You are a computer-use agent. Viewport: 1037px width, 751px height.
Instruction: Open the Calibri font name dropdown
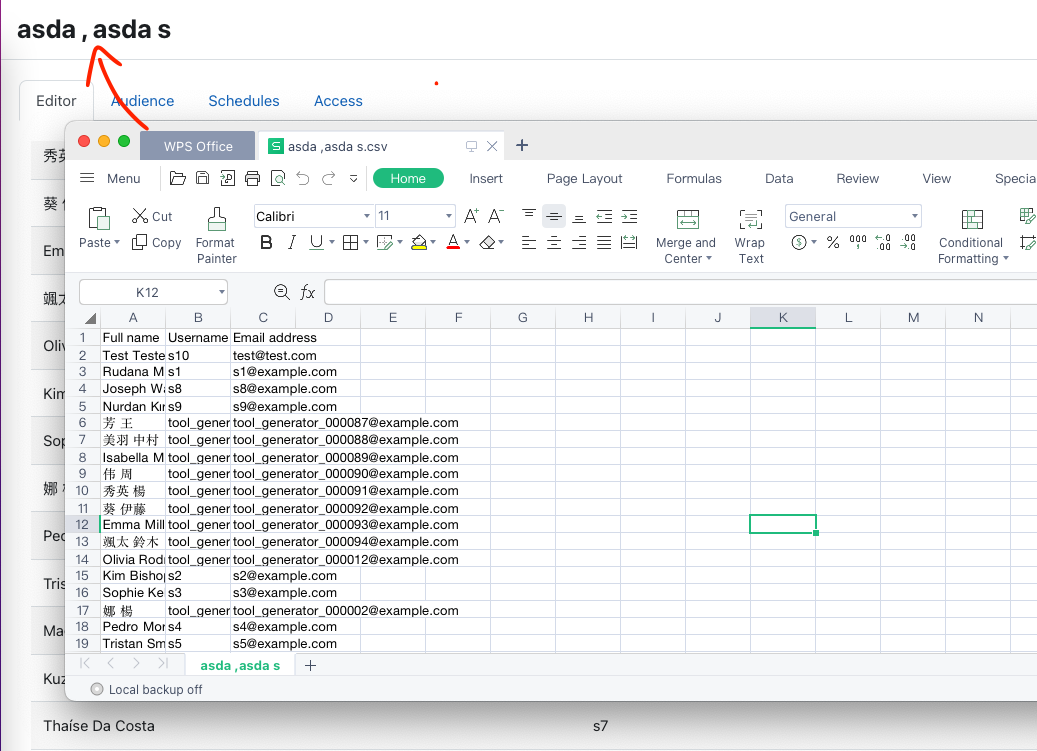[366, 216]
